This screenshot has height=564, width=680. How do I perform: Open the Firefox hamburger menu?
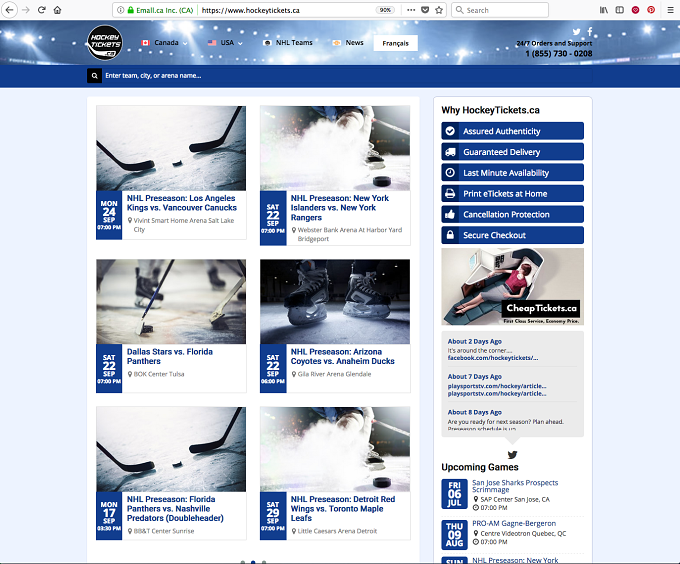click(x=670, y=10)
